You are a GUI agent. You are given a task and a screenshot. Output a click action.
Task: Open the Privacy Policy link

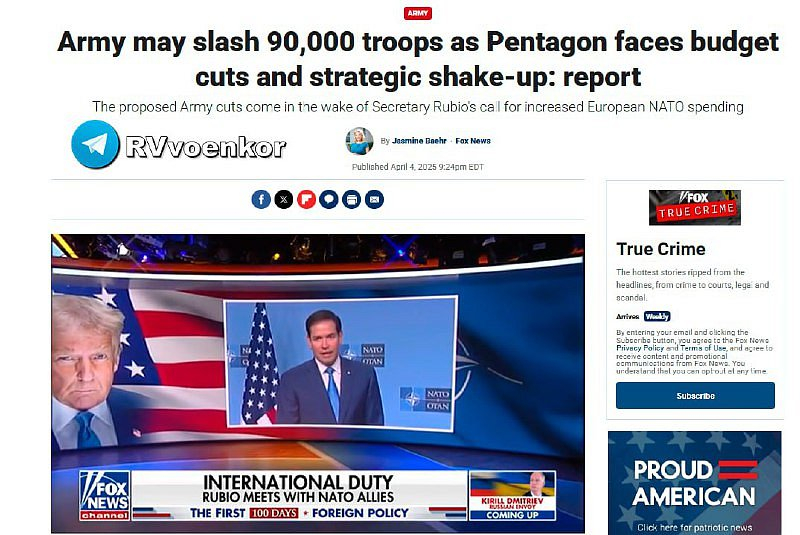[x=640, y=348]
